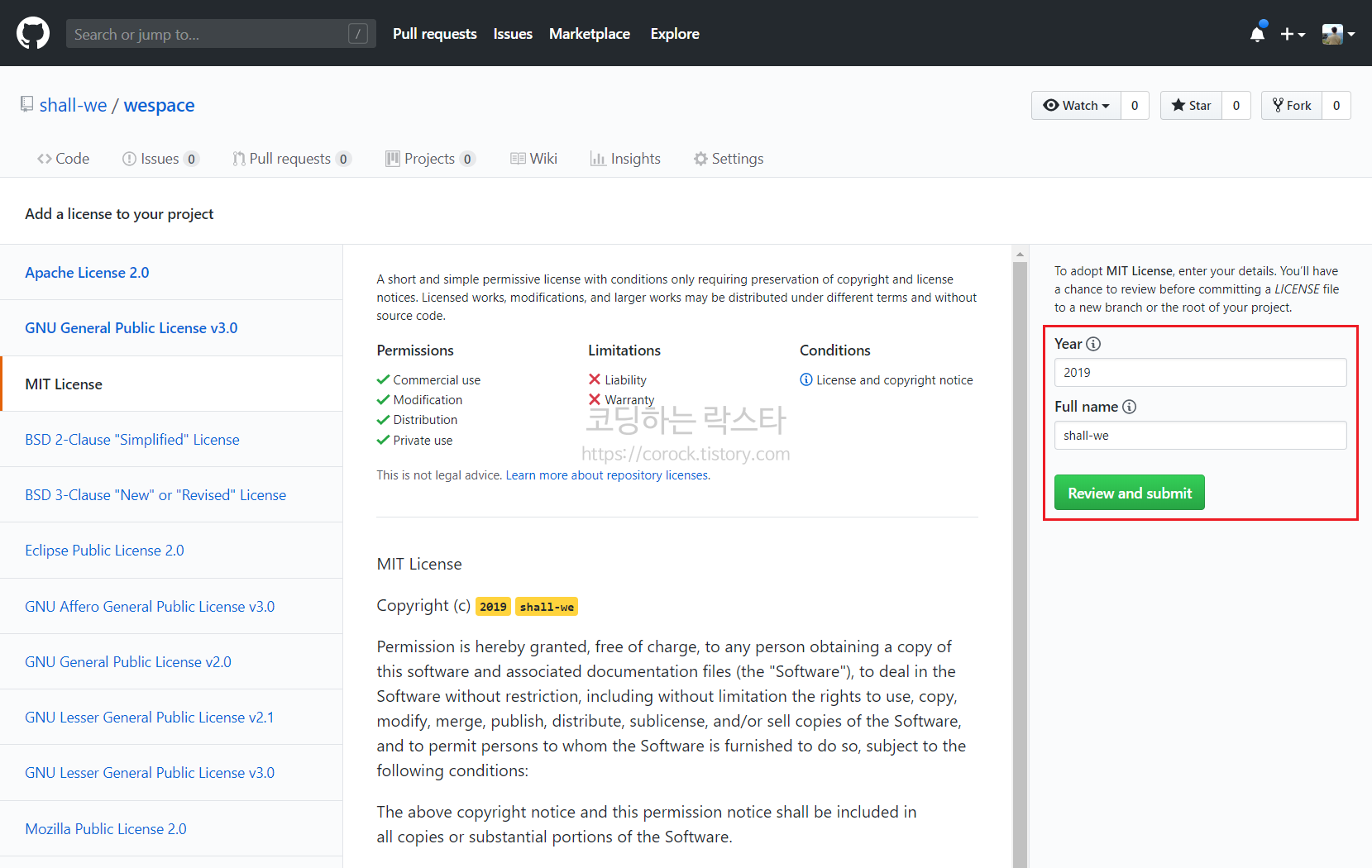
Task: Select Apache License 2.0
Action: [171, 272]
